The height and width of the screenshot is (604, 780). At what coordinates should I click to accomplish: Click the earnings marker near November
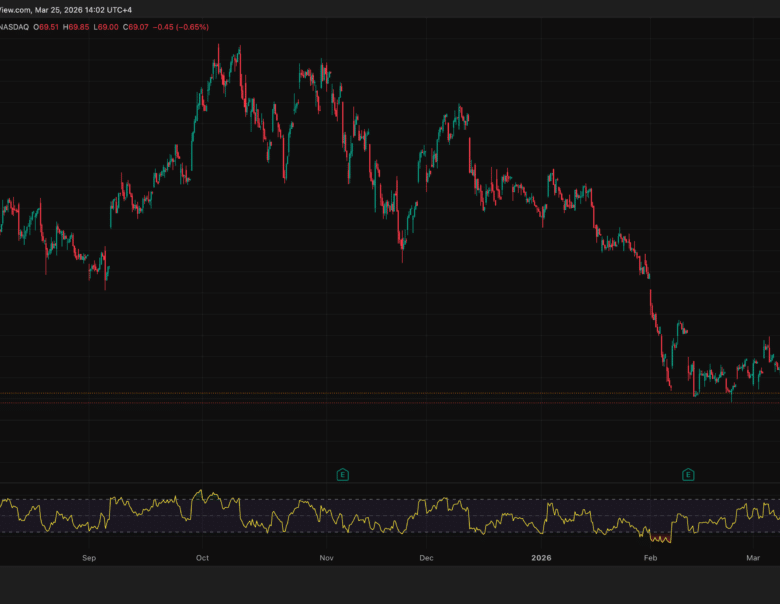342,474
